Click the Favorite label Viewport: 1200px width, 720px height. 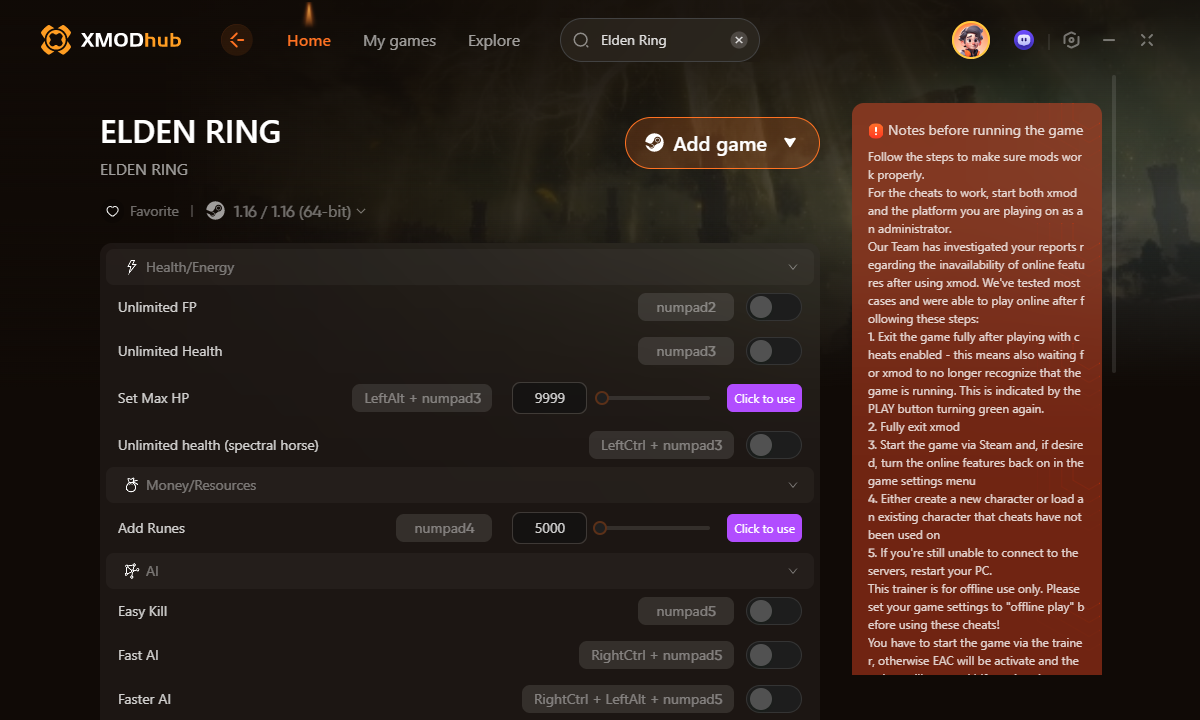154,211
